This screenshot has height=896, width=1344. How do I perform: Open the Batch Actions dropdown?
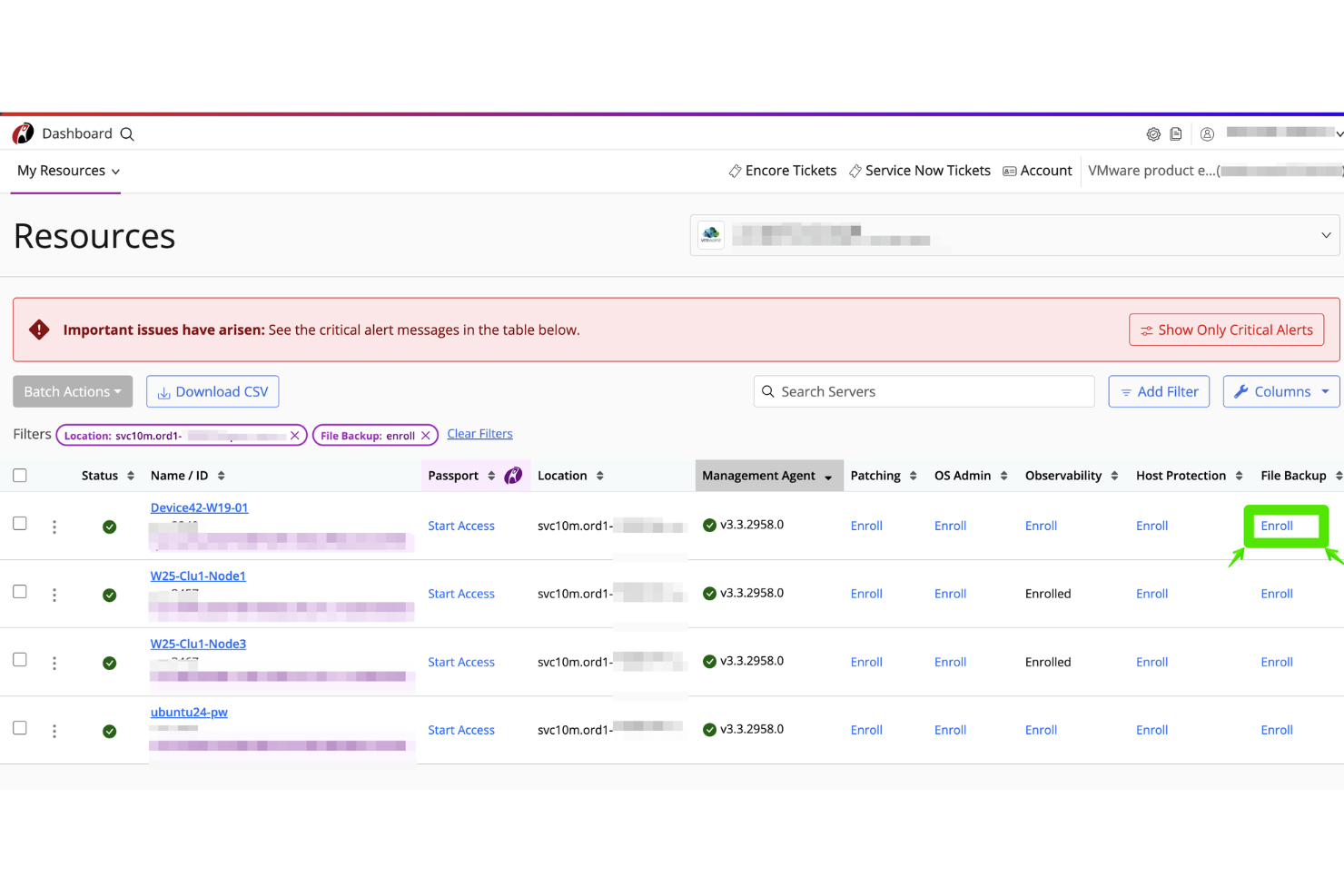73,391
